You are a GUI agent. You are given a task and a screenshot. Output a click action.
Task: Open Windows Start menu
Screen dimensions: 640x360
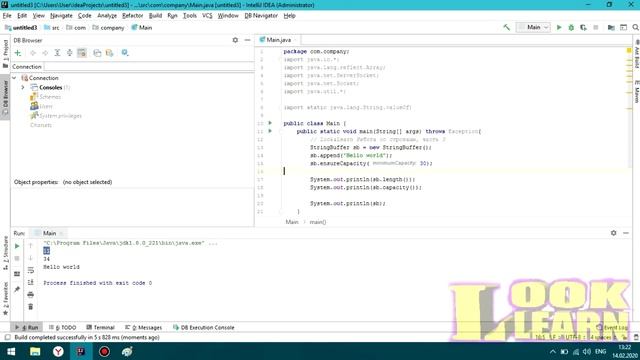(11, 351)
